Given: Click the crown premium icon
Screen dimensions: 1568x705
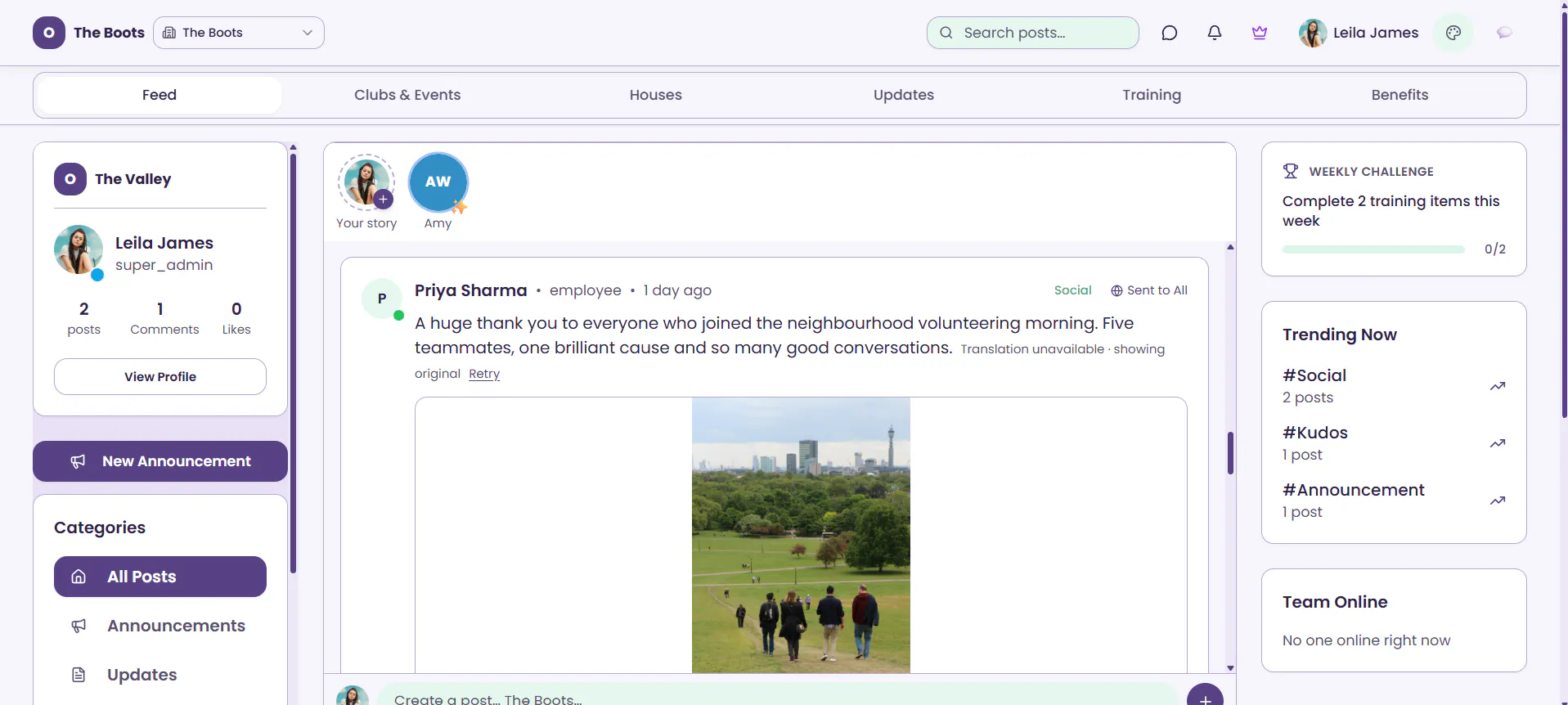Looking at the screenshot, I should pyautogui.click(x=1260, y=33).
